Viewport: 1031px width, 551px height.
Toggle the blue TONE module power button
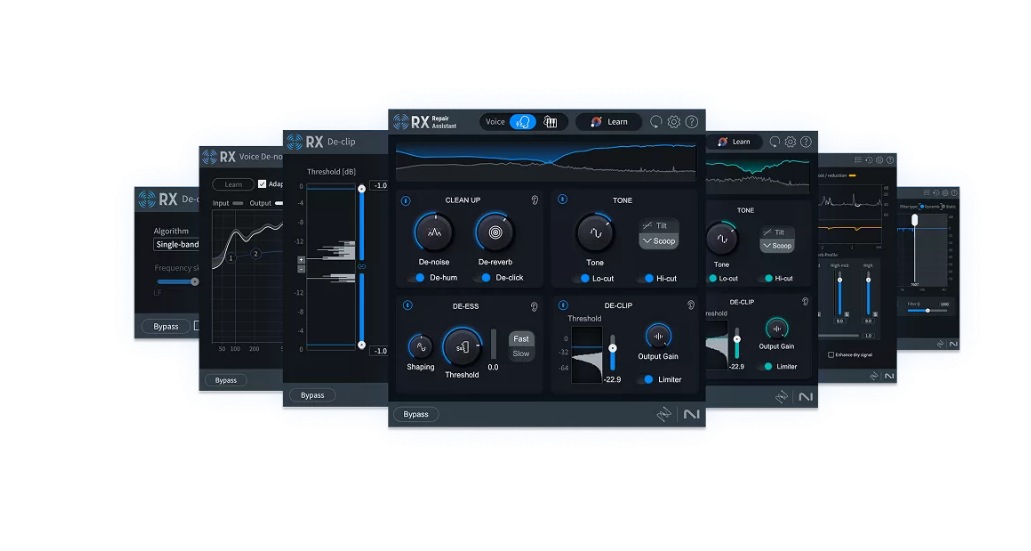coord(563,199)
